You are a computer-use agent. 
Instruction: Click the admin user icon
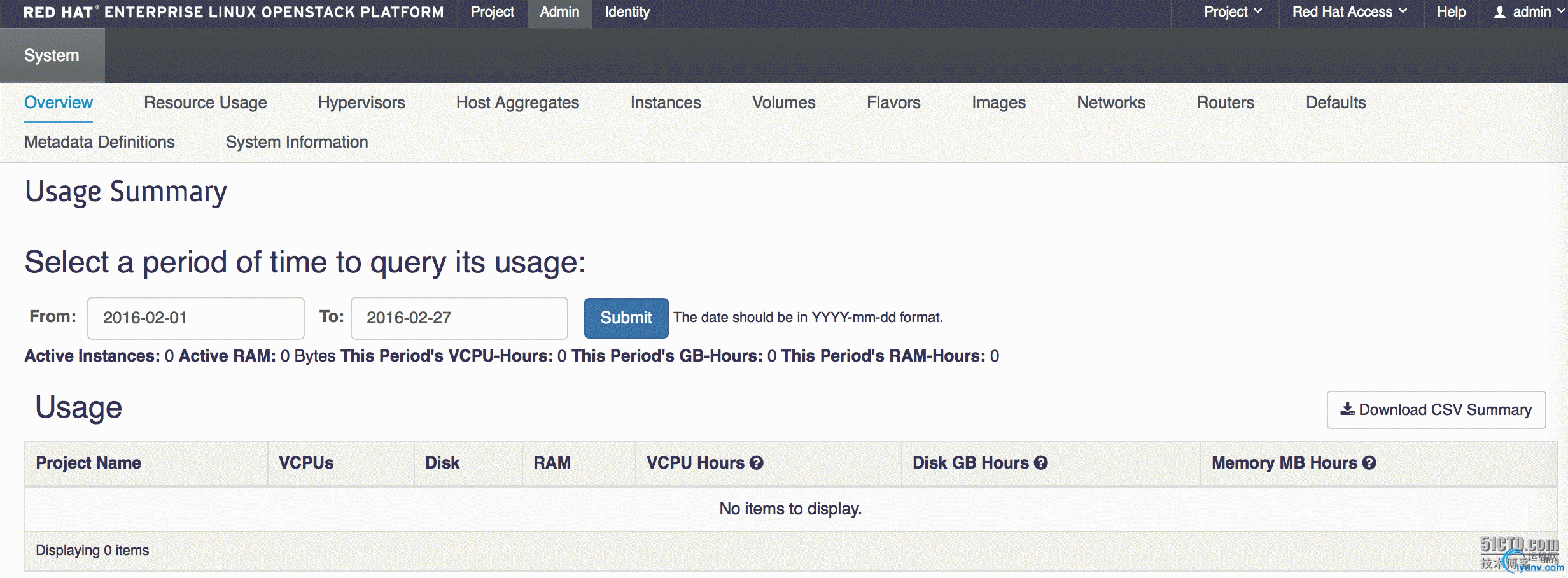coord(1500,12)
